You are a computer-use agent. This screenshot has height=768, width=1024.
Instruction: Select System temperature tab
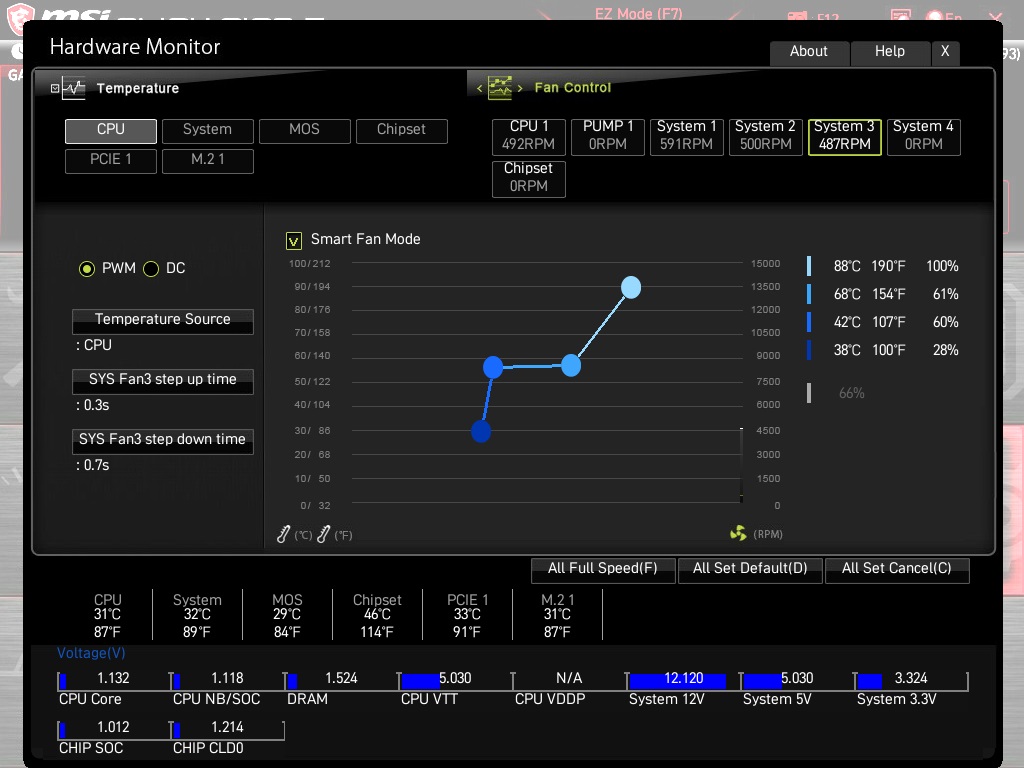pos(208,131)
